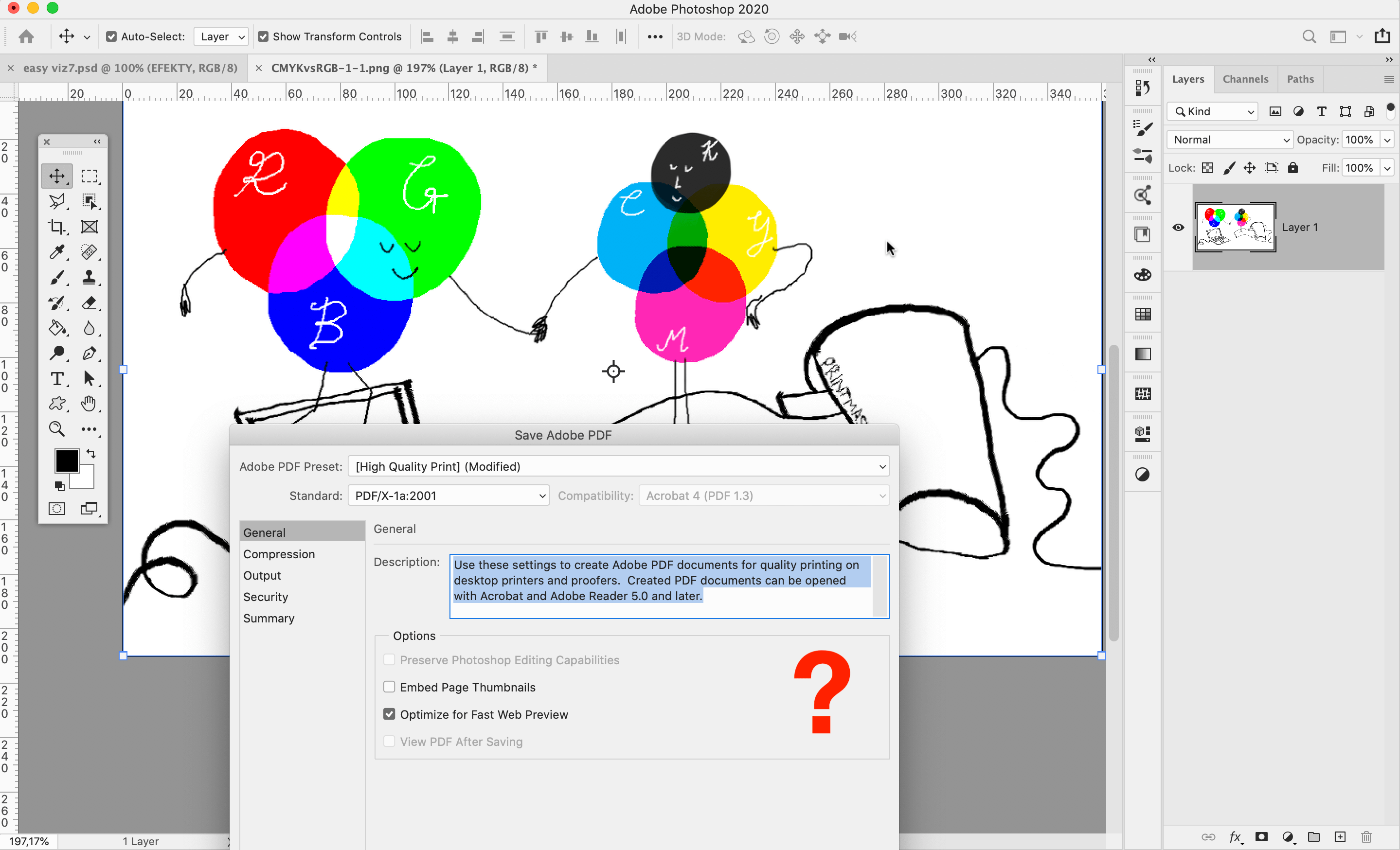Select the Move tool in the toolbox

click(57, 176)
